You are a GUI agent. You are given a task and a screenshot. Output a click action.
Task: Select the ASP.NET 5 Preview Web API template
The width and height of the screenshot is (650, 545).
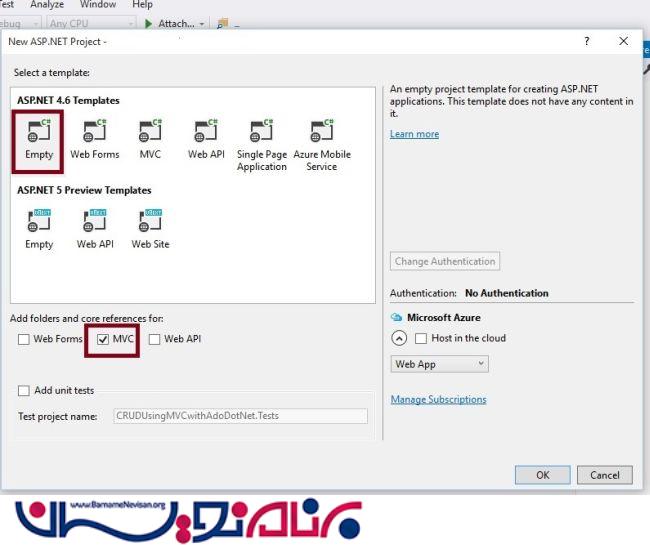[x=95, y=229]
